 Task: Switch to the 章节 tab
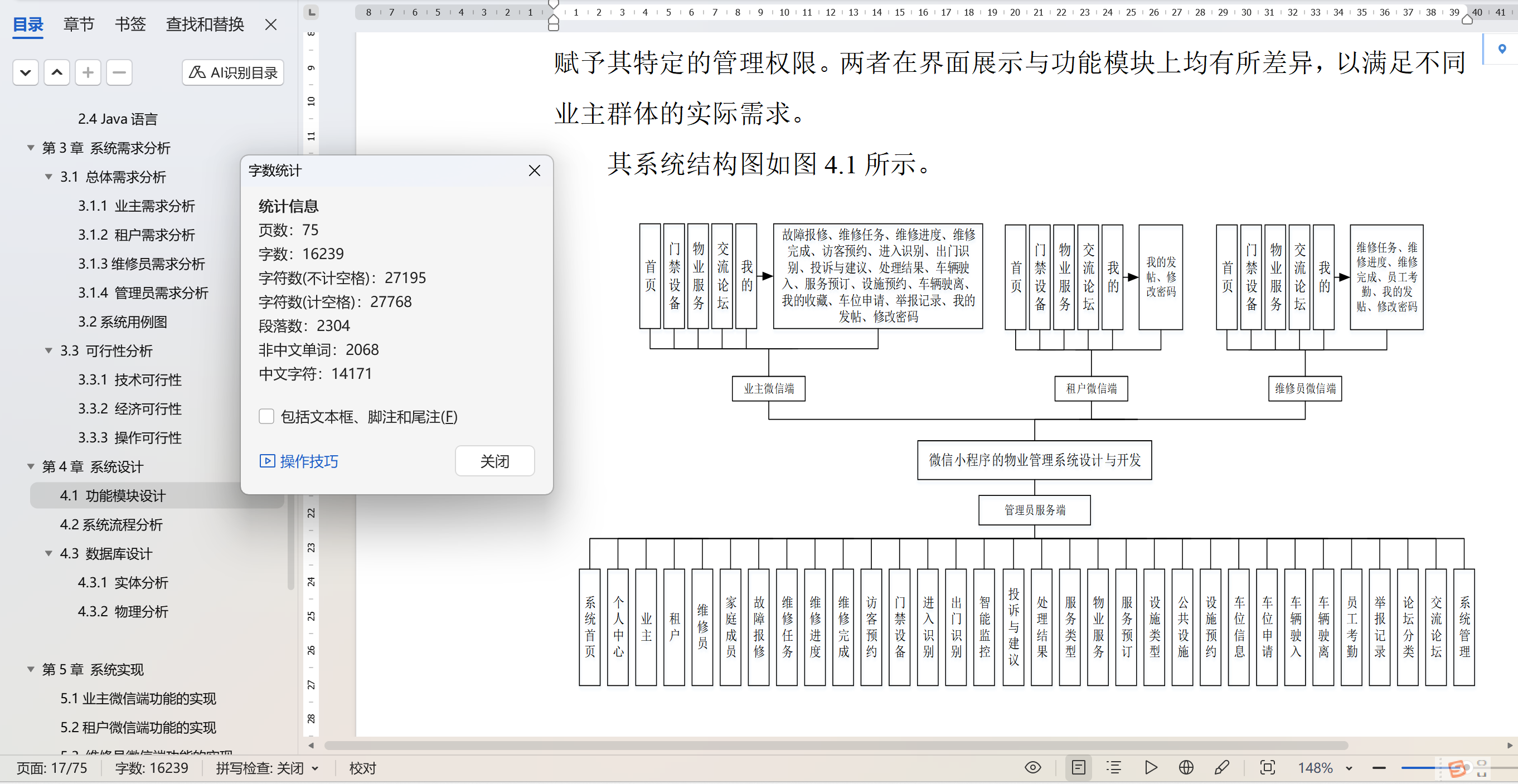[79, 24]
